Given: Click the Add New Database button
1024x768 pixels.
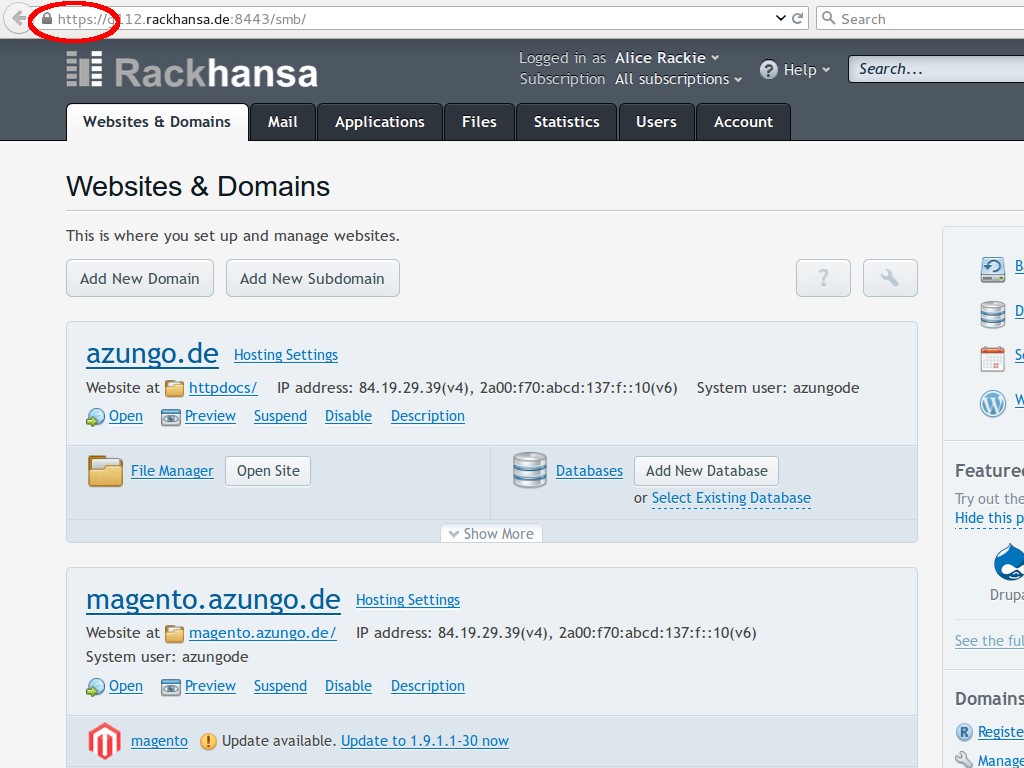Looking at the screenshot, I should click(706, 471).
